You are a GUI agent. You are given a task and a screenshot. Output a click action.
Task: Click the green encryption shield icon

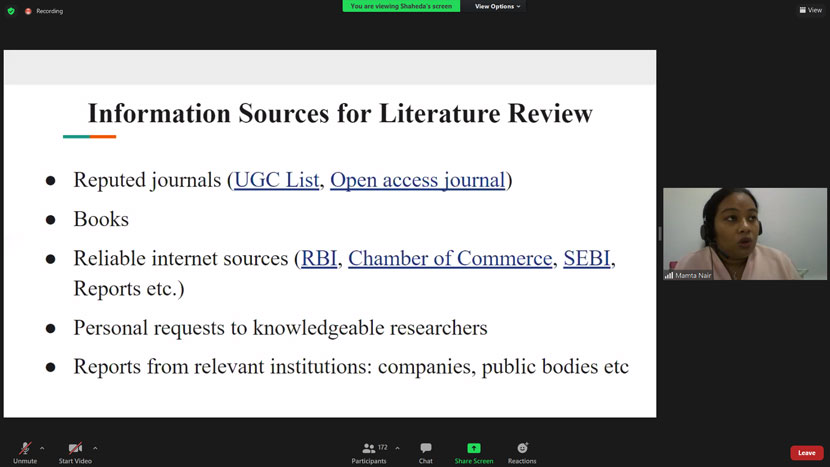click(x=11, y=11)
